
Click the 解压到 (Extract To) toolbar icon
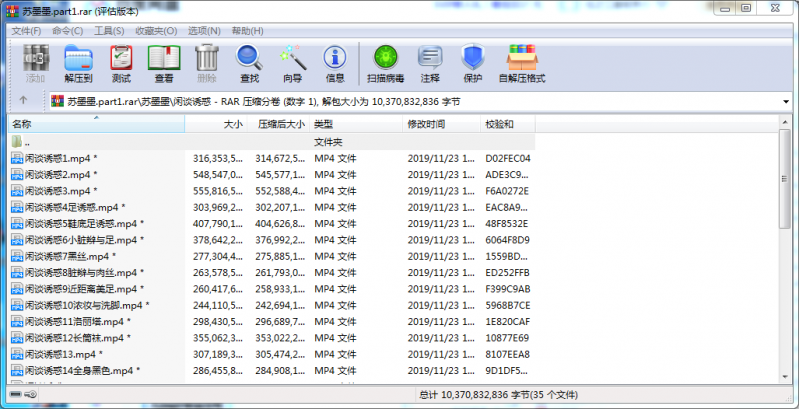tap(78, 62)
